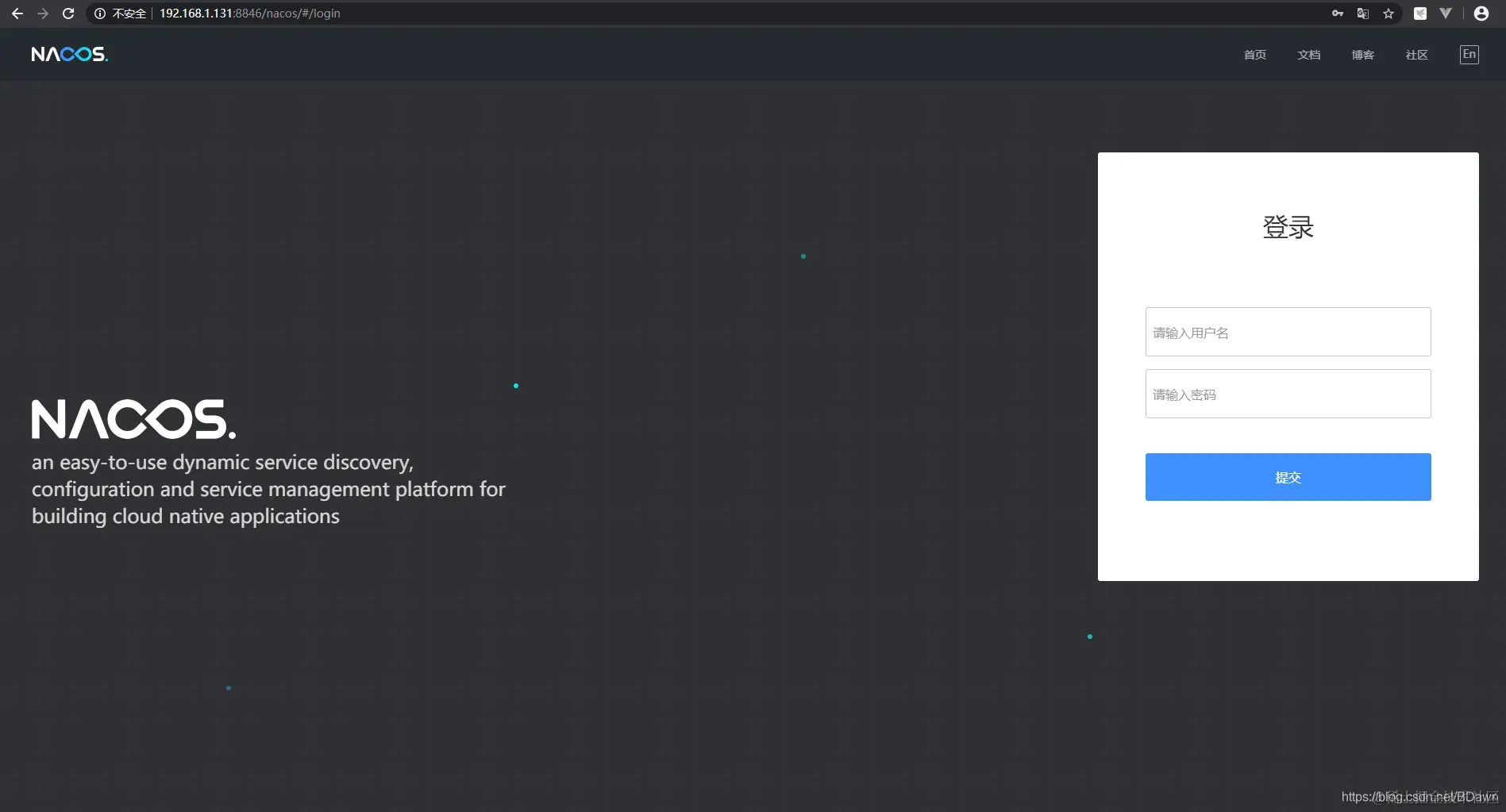Viewport: 1506px width, 812px height.
Task: Open the 首页 nav item
Action: tap(1255, 55)
